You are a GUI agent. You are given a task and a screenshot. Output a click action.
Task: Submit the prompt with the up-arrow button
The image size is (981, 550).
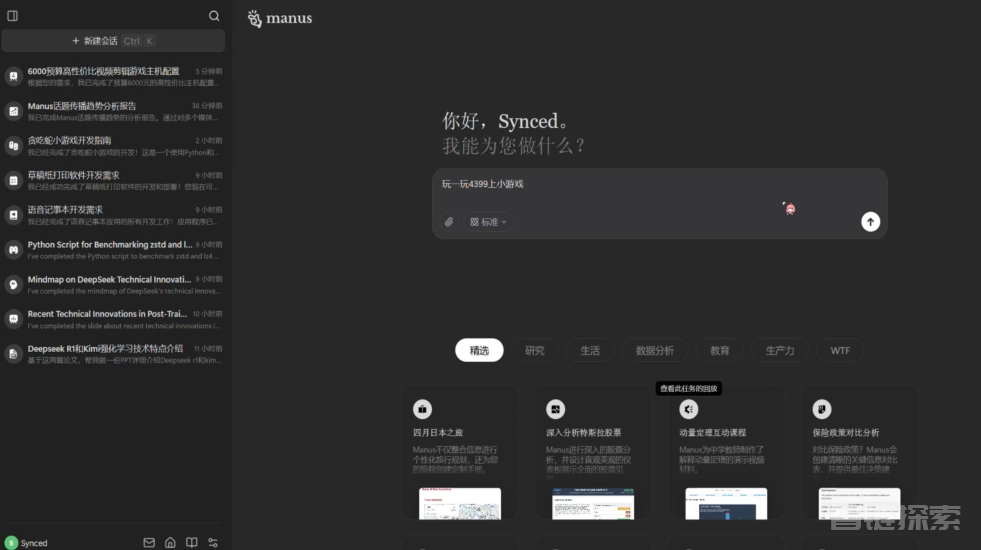[x=870, y=222]
